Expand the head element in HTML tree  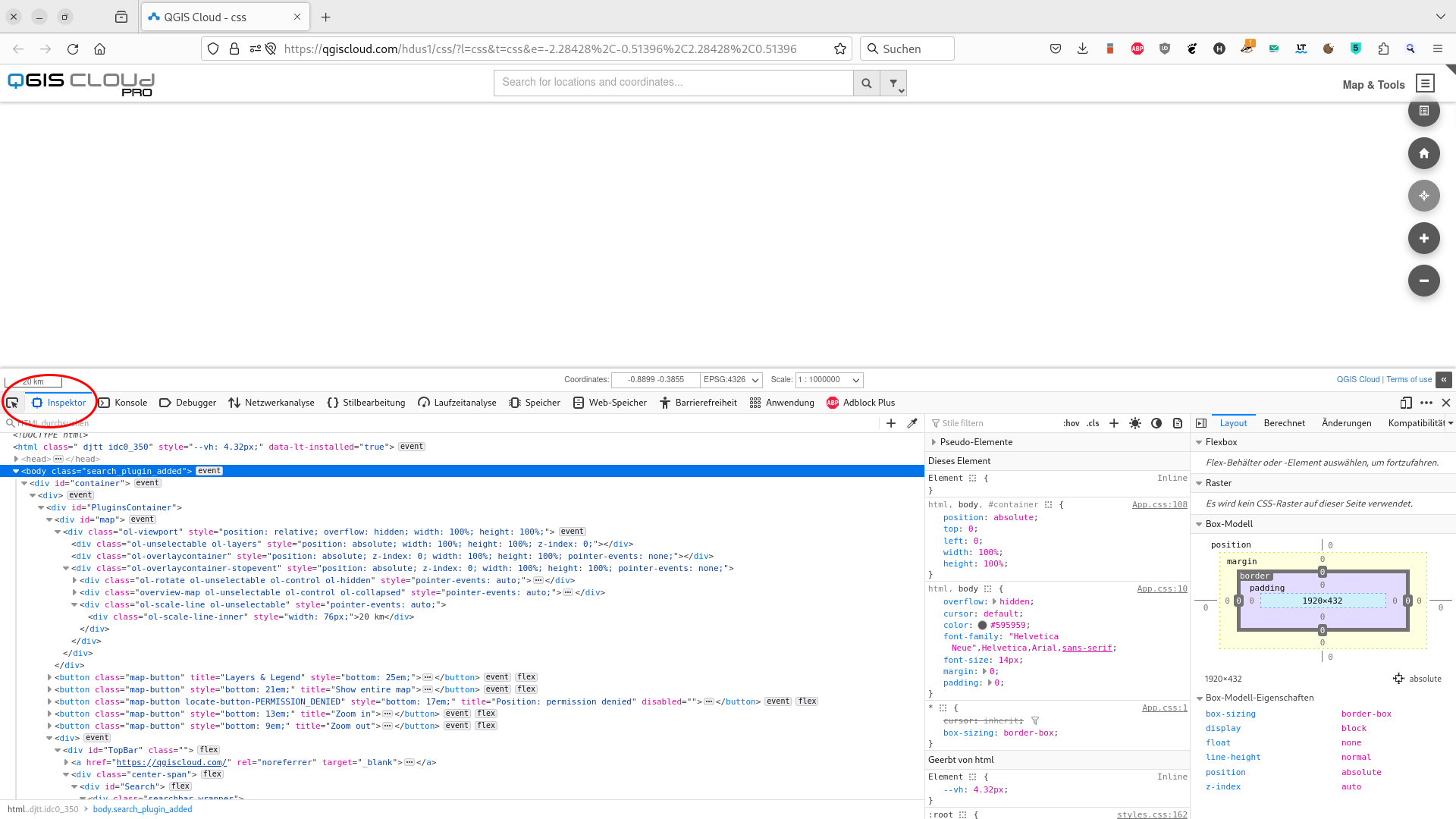pos(16,459)
